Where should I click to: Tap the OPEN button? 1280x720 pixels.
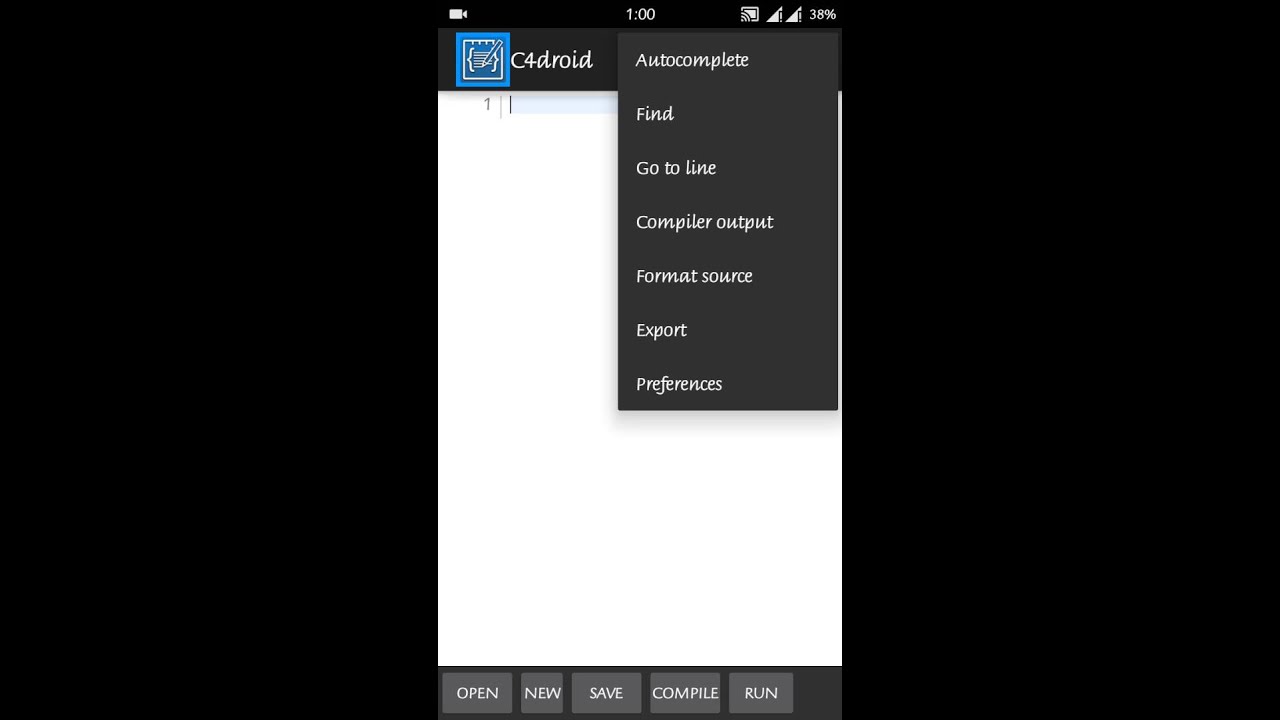point(477,693)
